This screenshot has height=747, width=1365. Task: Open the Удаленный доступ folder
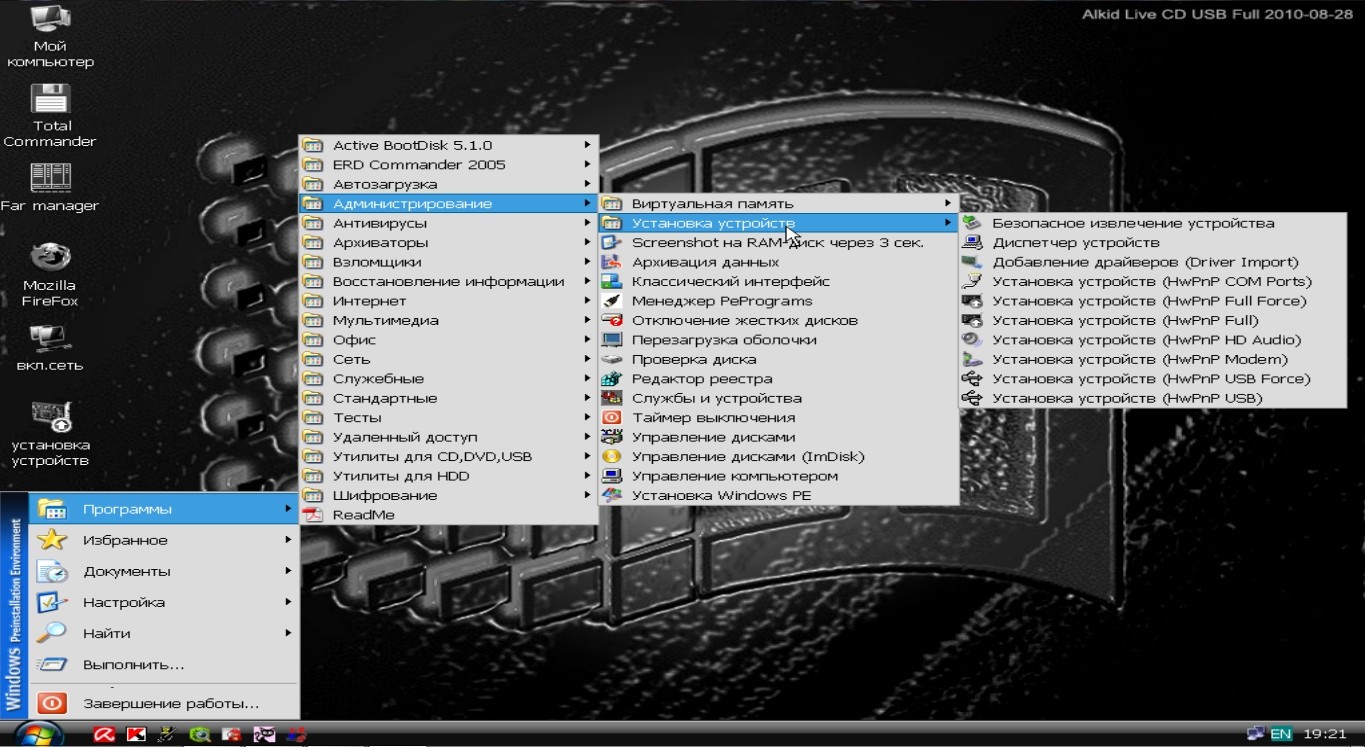(x=449, y=437)
